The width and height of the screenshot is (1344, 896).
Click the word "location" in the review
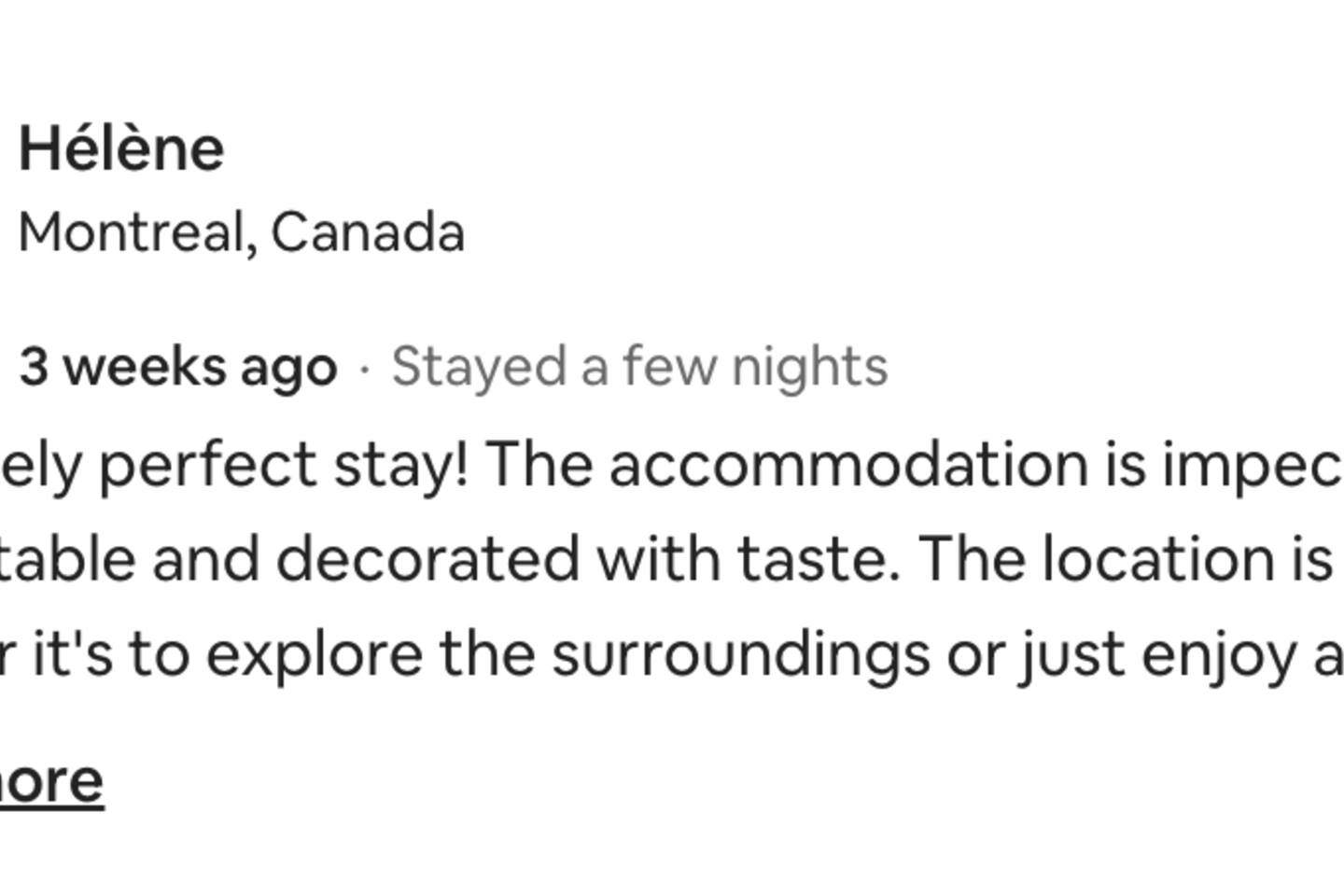pyautogui.click(x=1157, y=559)
